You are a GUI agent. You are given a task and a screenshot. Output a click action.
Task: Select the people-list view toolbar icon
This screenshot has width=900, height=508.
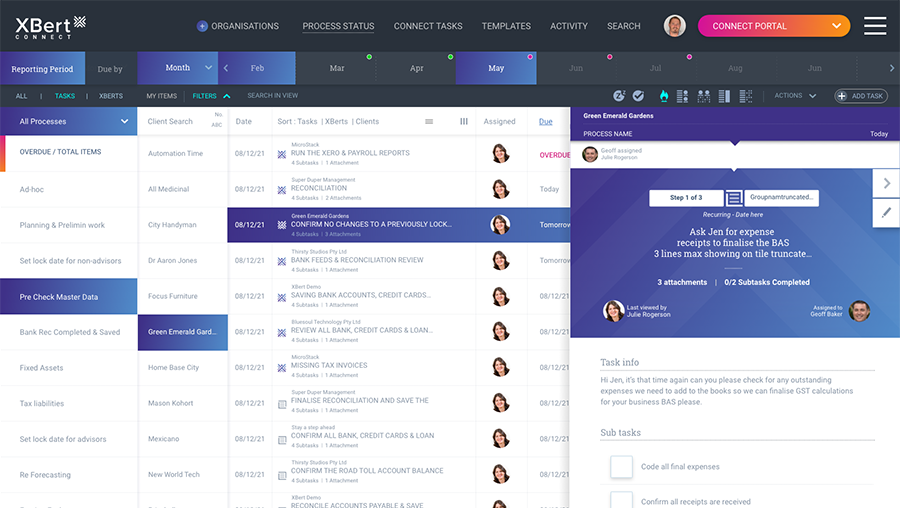coord(682,96)
